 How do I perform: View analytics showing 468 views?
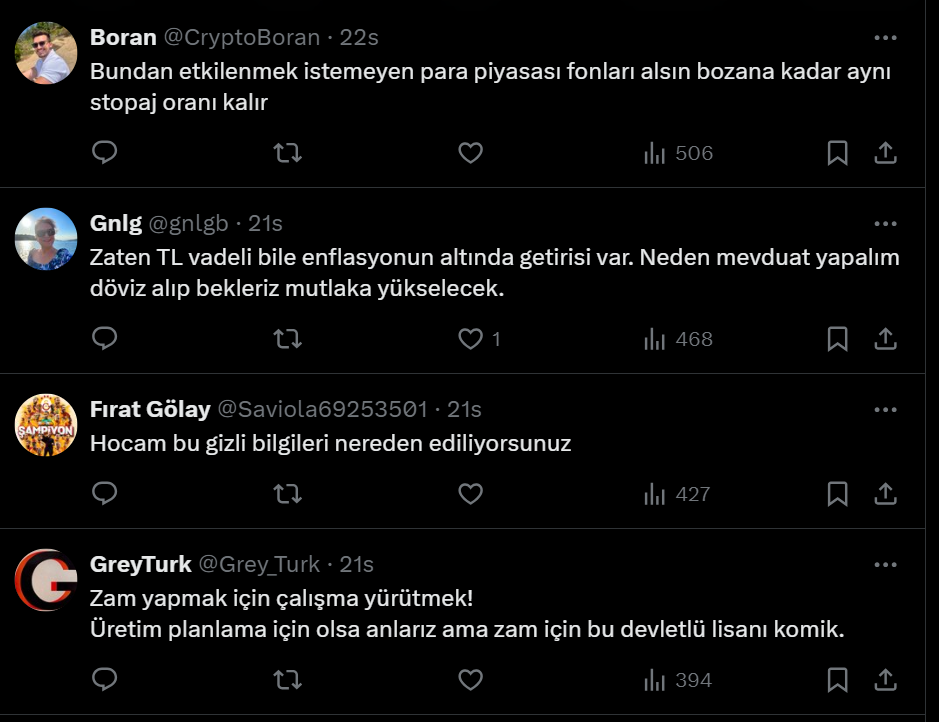pyautogui.click(x=678, y=339)
